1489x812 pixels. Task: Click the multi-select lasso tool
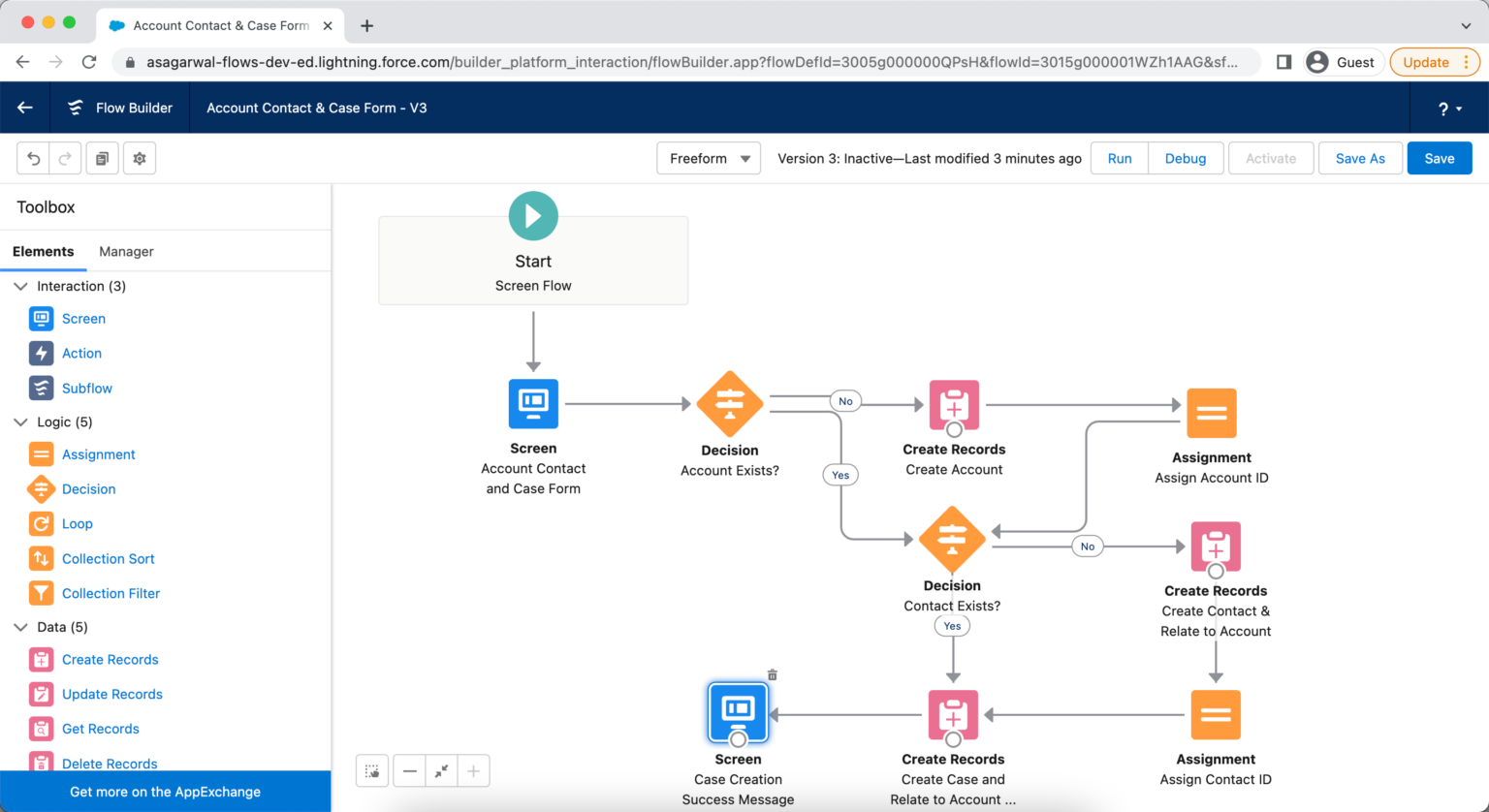(372, 770)
